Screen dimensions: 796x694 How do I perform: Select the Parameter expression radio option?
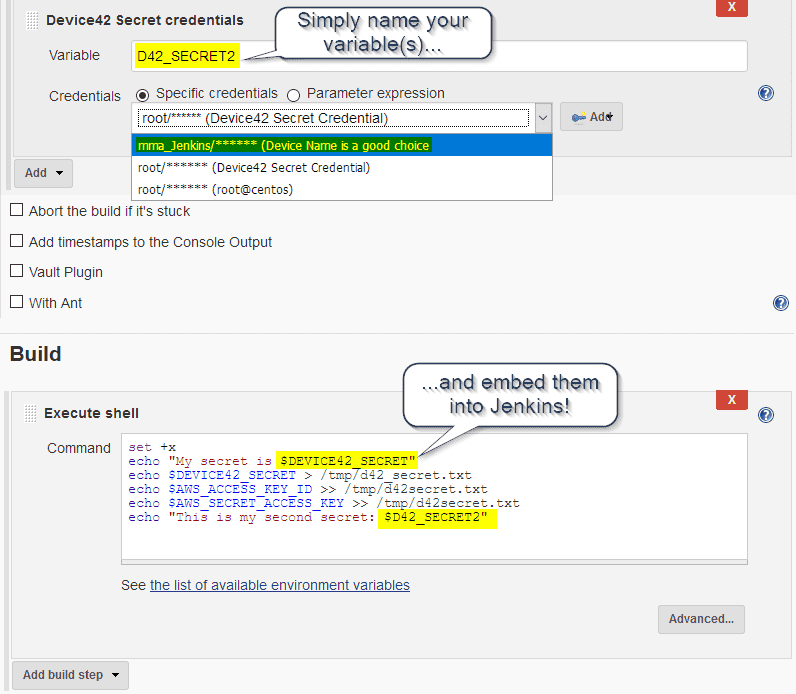tap(293, 95)
